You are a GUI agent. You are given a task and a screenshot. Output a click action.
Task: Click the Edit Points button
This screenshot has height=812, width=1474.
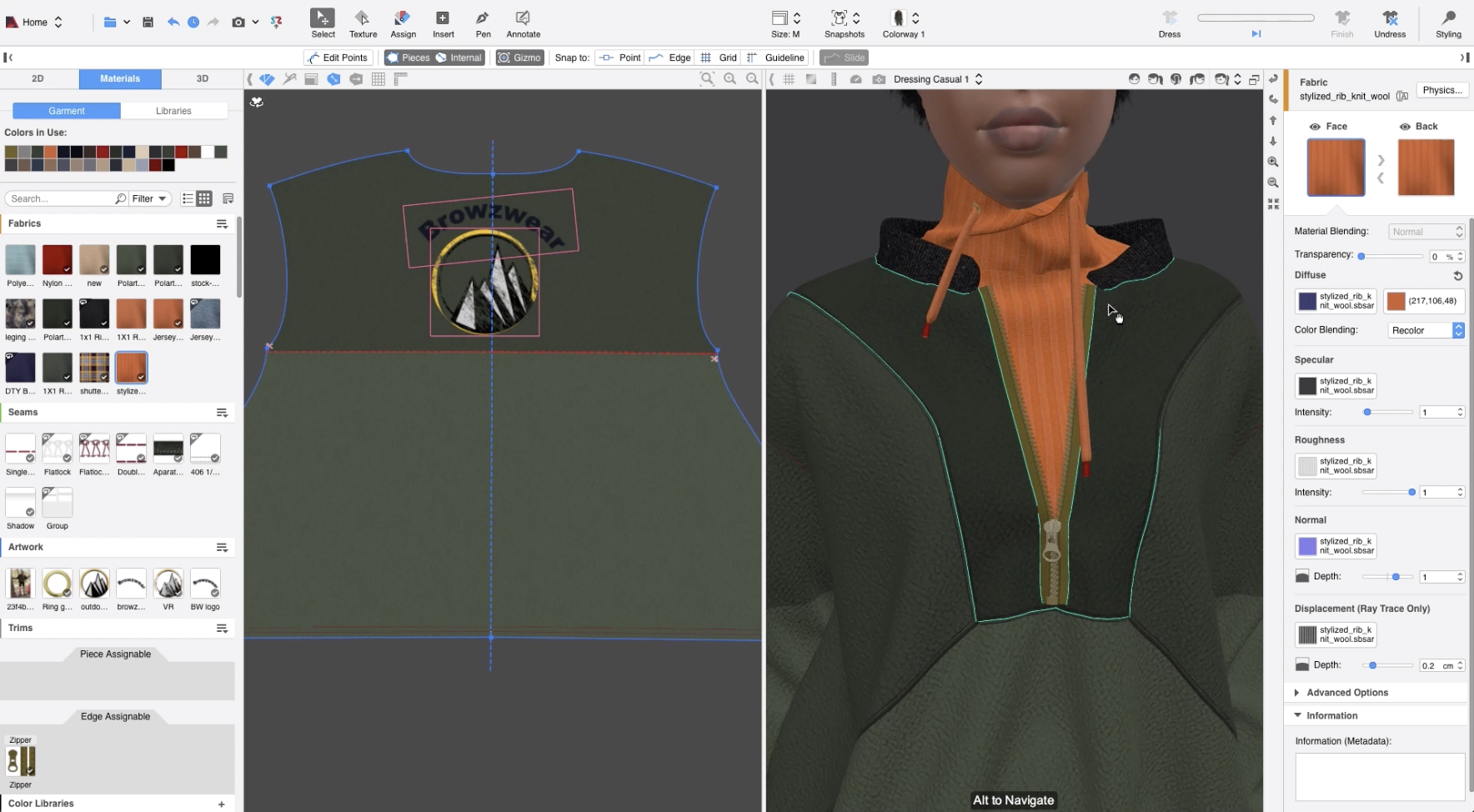pos(338,58)
